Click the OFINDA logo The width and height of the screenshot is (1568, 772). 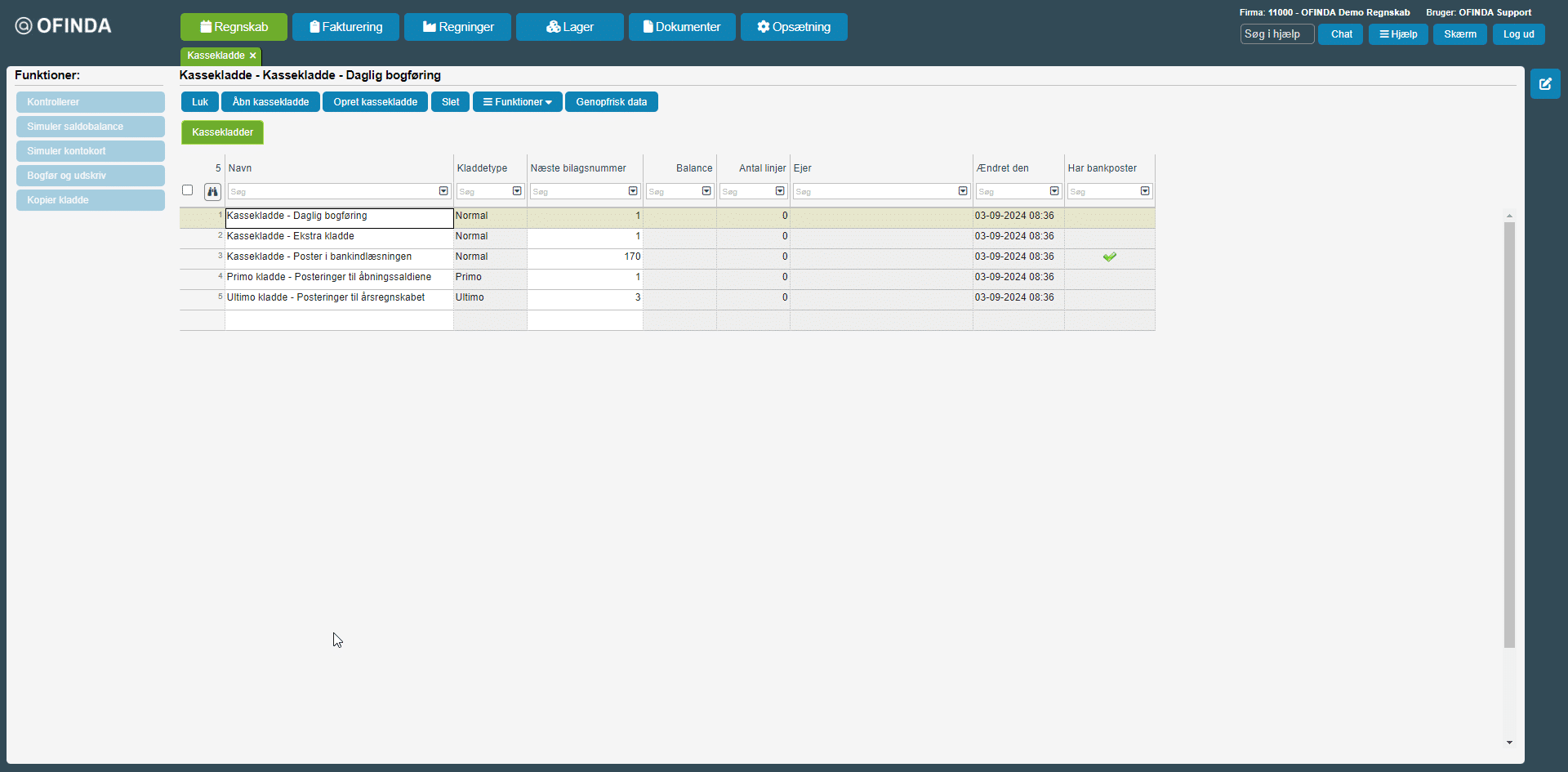tap(64, 26)
